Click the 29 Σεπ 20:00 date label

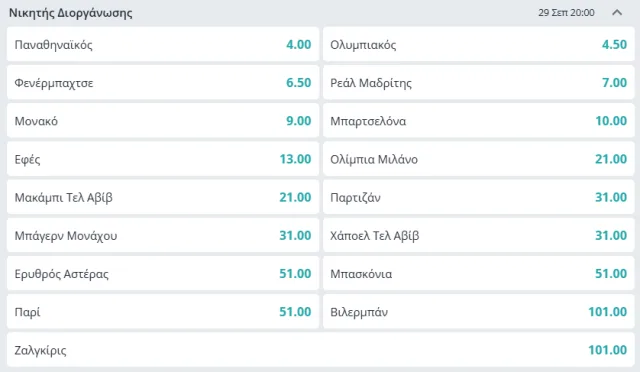(566, 13)
